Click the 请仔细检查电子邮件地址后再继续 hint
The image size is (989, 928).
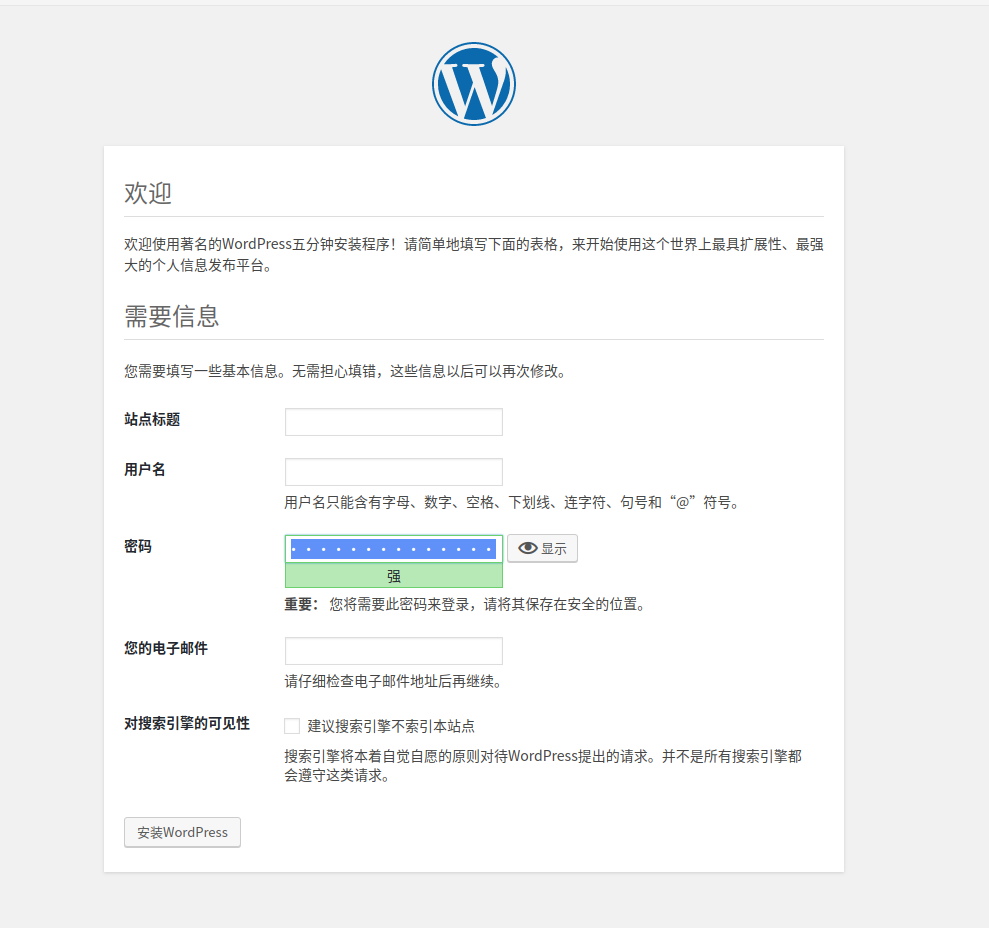point(393,681)
